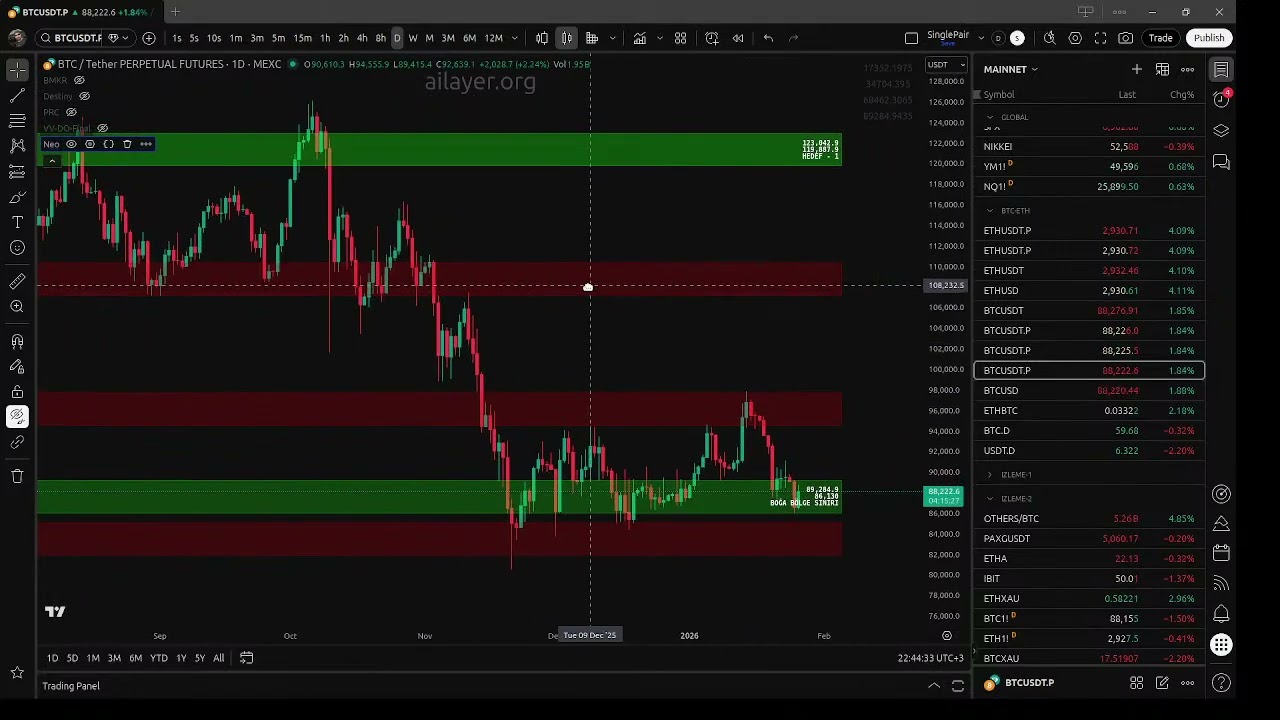Open the chart style dropdown arrow
Viewport: 1280px width, 720px height.
tap(612, 38)
